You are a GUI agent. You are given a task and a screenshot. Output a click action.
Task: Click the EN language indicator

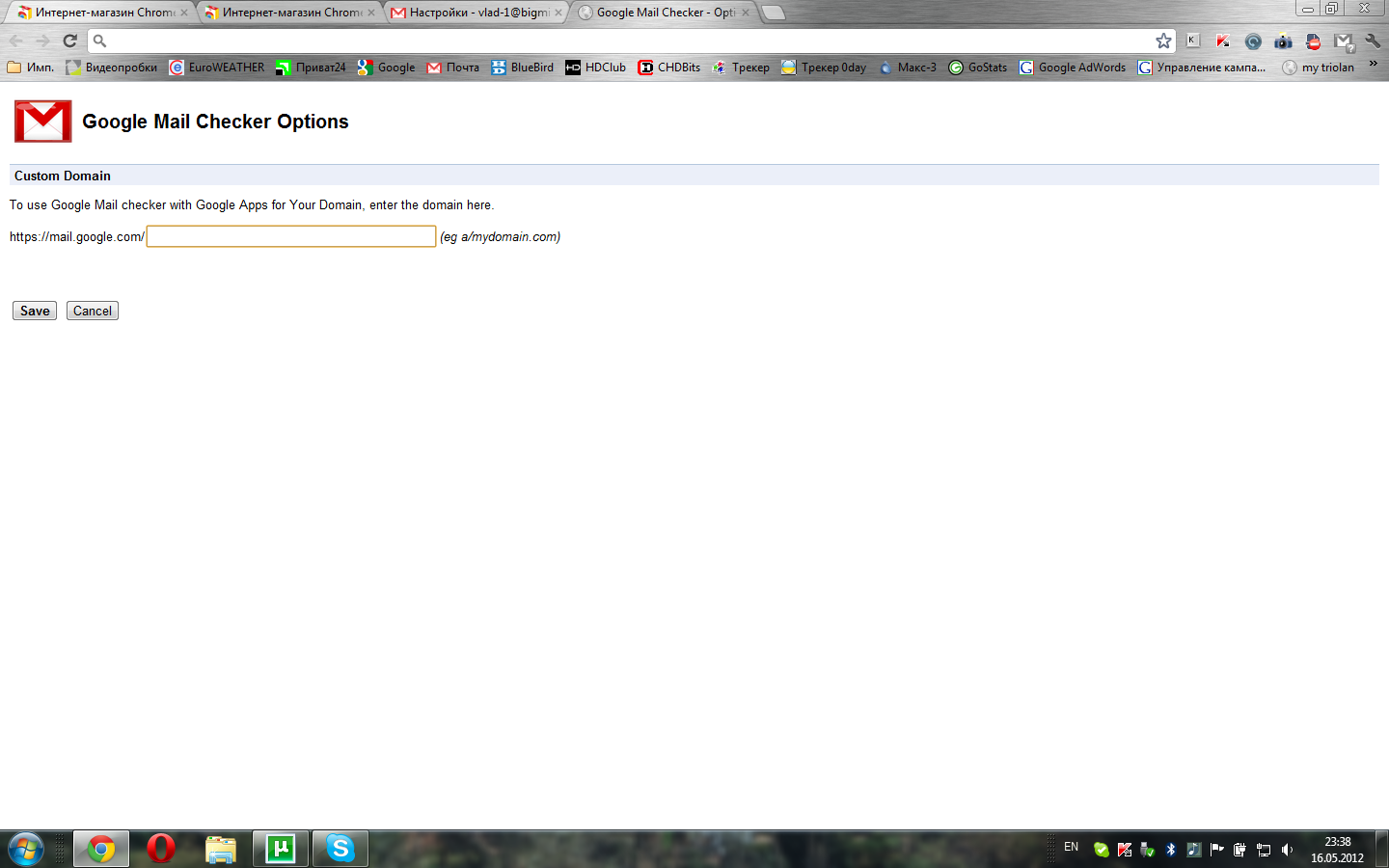click(x=1071, y=847)
